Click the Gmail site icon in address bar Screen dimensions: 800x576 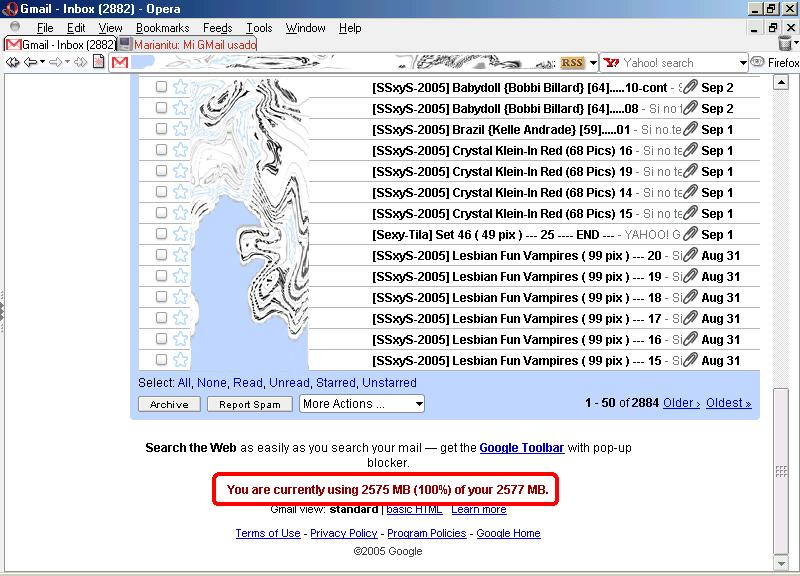[x=120, y=63]
